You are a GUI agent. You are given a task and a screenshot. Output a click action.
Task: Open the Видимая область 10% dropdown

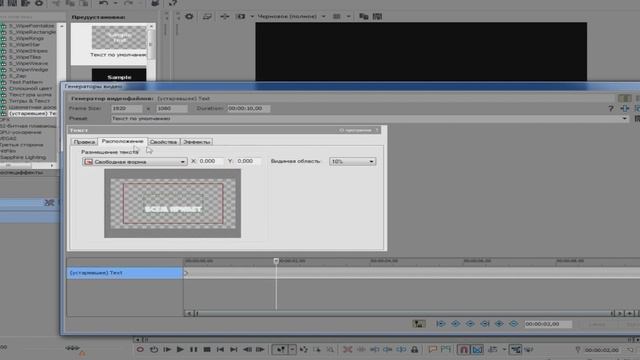coord(352,162)
